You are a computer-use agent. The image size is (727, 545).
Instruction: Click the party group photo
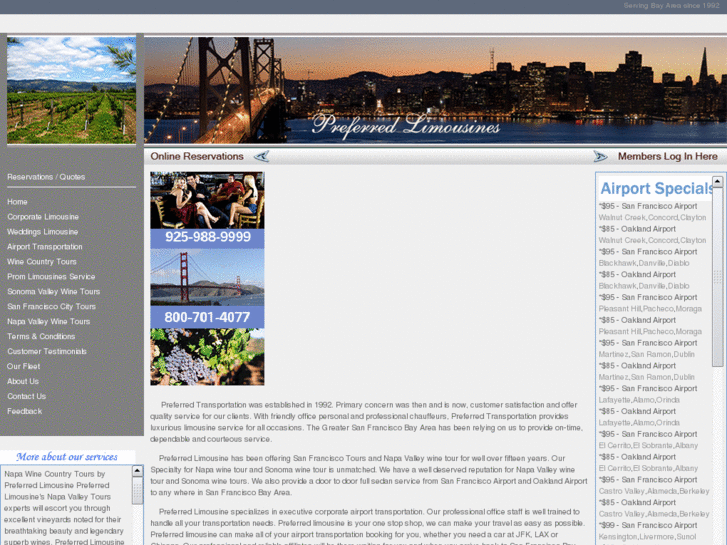(207, 200)
